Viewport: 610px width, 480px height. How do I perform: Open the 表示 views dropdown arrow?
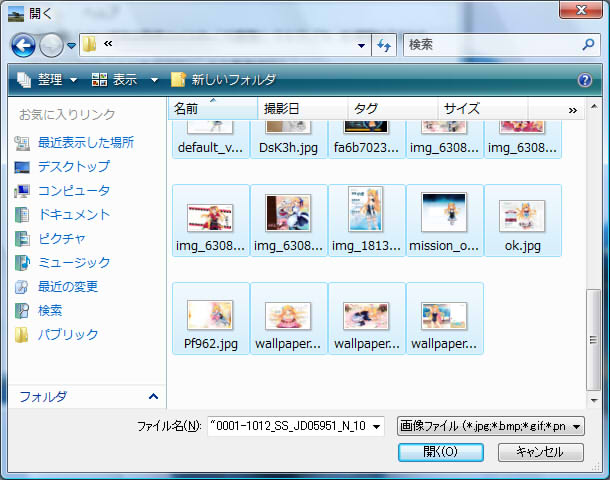click(154, 81)
